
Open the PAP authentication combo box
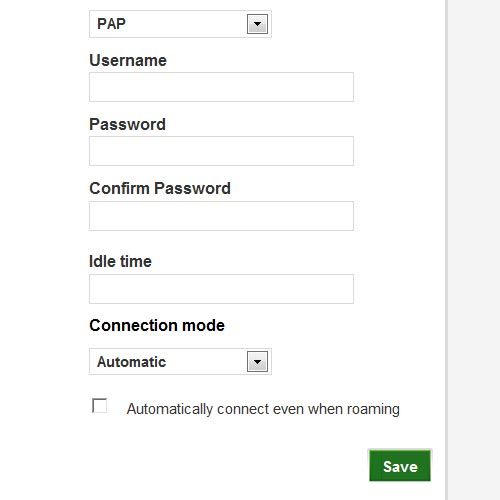click(x=180, y=24)
